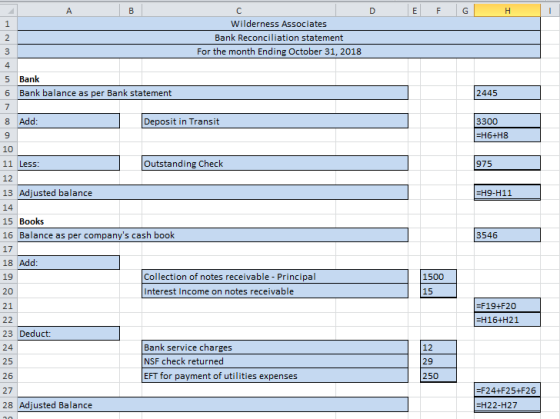Viewport: 560px width, 419px height.
Task: Click the cell containing 15
Action: [438, 291]
